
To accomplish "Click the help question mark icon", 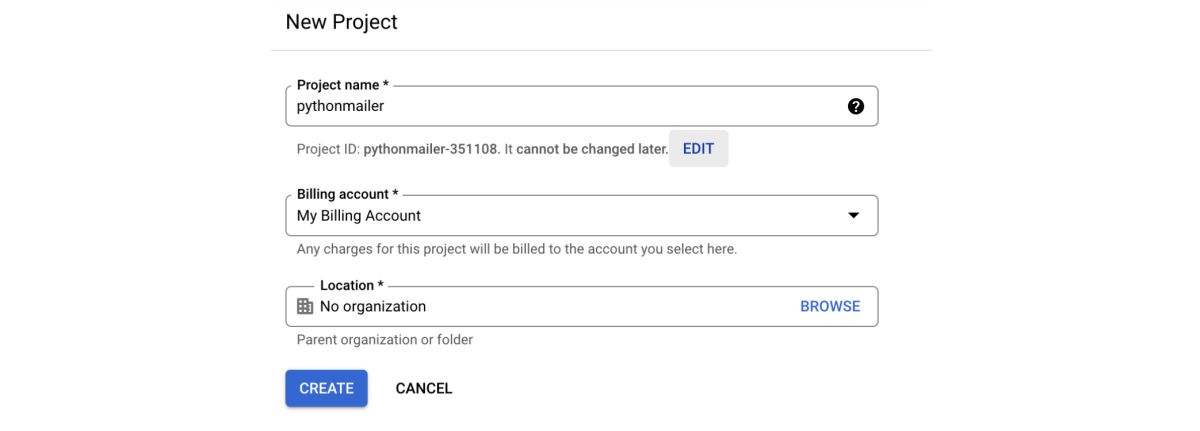I will (x=855, y=106).
